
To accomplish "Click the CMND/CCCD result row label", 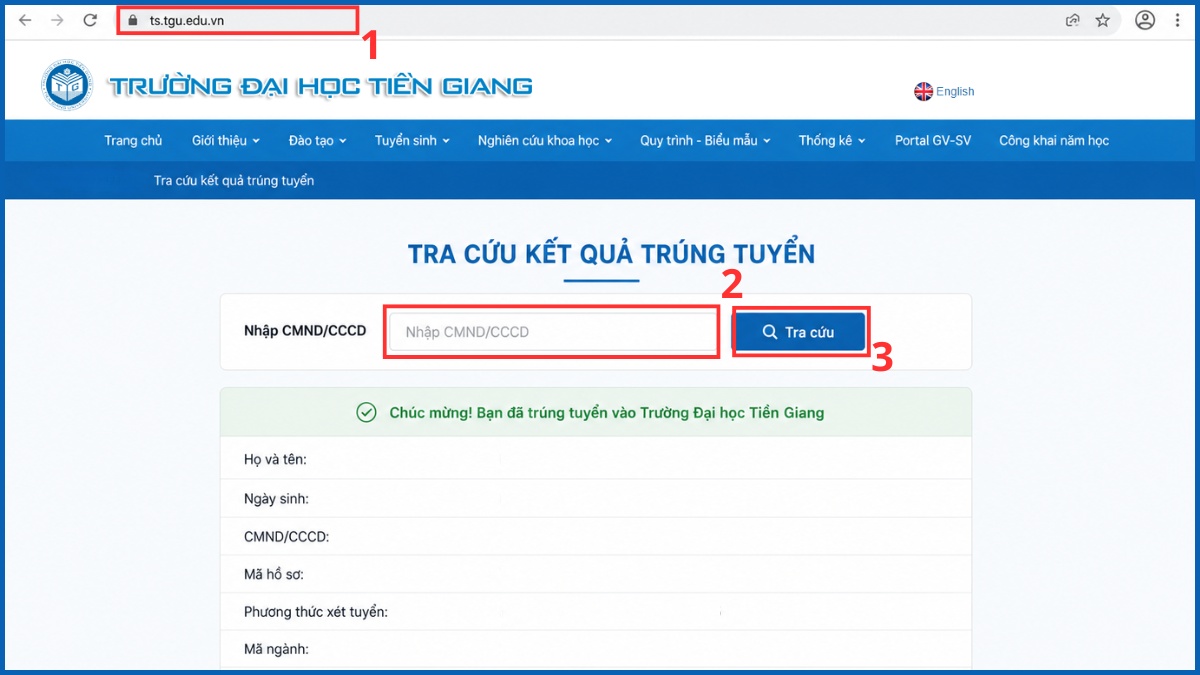I will click(286, 536).
